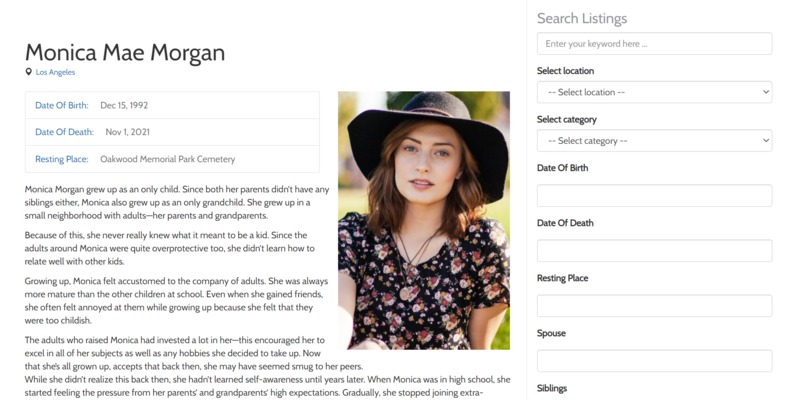Focus the Date Of Death search field
The image size is (806, 400).
(654, 250)
